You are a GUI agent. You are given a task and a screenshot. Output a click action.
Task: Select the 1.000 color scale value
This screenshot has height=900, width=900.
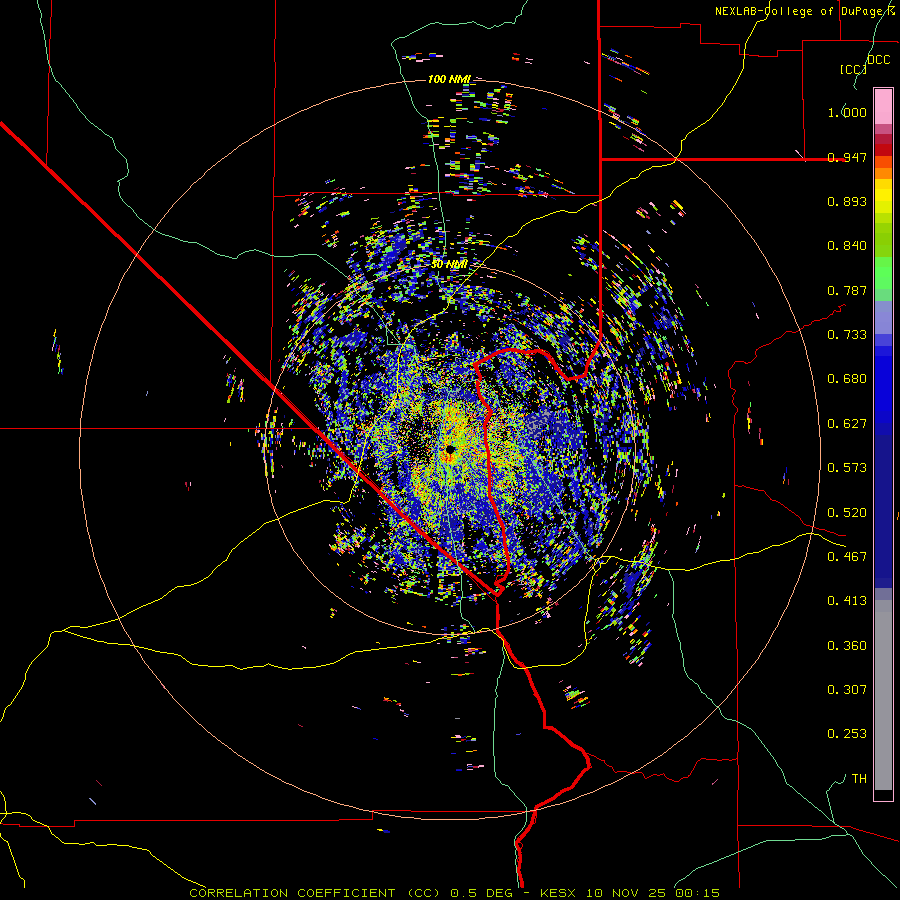click(847, 112)
